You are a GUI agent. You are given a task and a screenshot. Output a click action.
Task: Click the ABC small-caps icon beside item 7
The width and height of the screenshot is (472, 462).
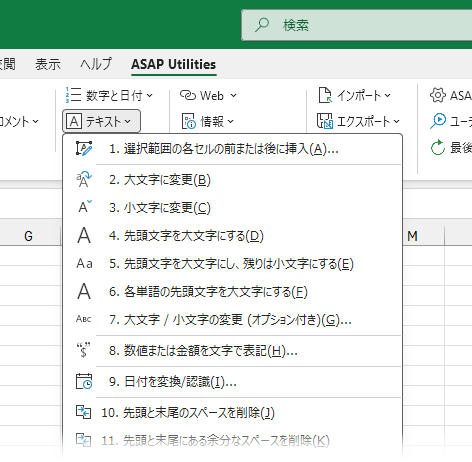coord(83,319)
